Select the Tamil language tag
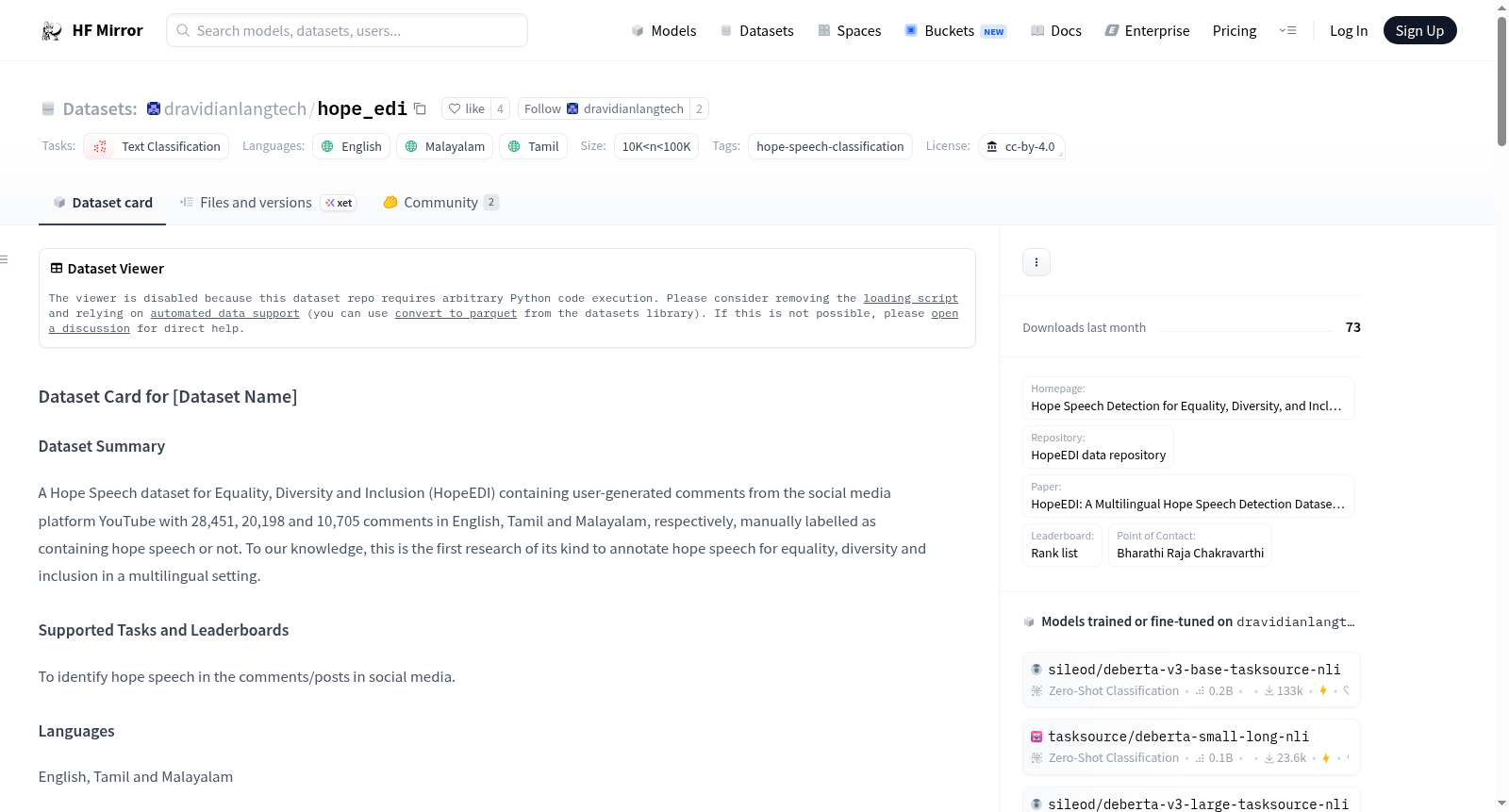Viewport: 1509px width, 812px height. pyautogui.click(x=533, y=147)
